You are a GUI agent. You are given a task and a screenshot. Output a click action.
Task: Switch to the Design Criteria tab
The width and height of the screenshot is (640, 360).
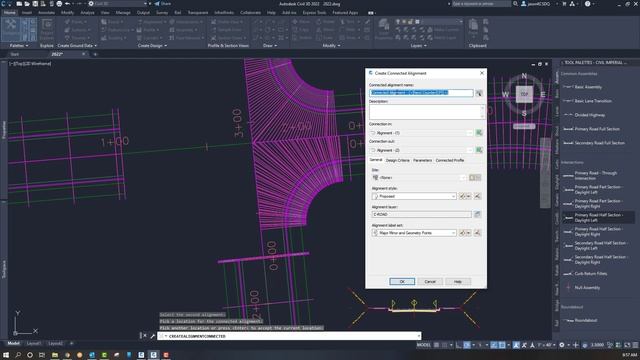pos(397,160)
